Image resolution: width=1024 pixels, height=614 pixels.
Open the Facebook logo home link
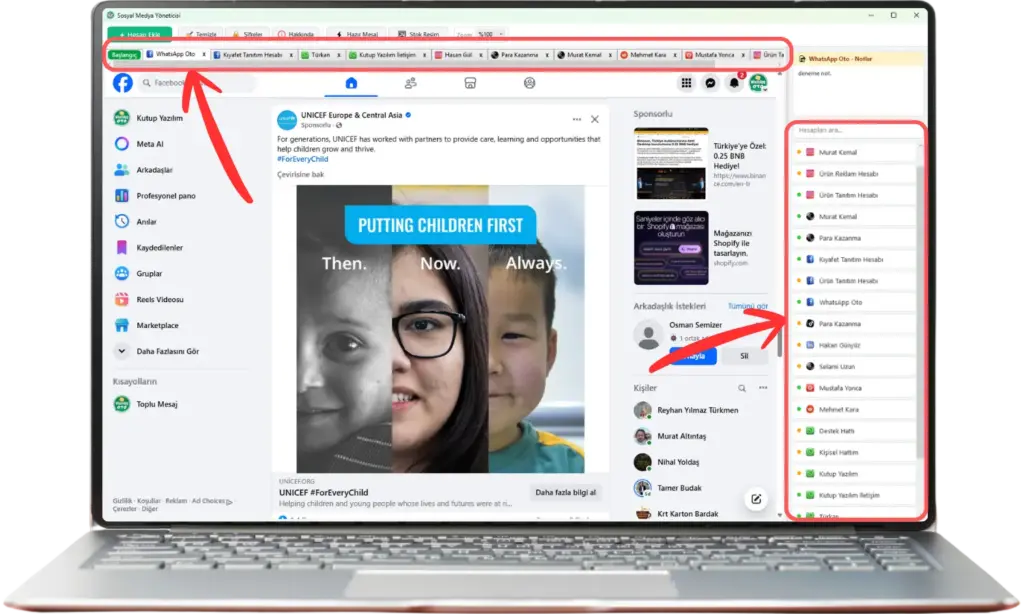(x=123, y=83)
